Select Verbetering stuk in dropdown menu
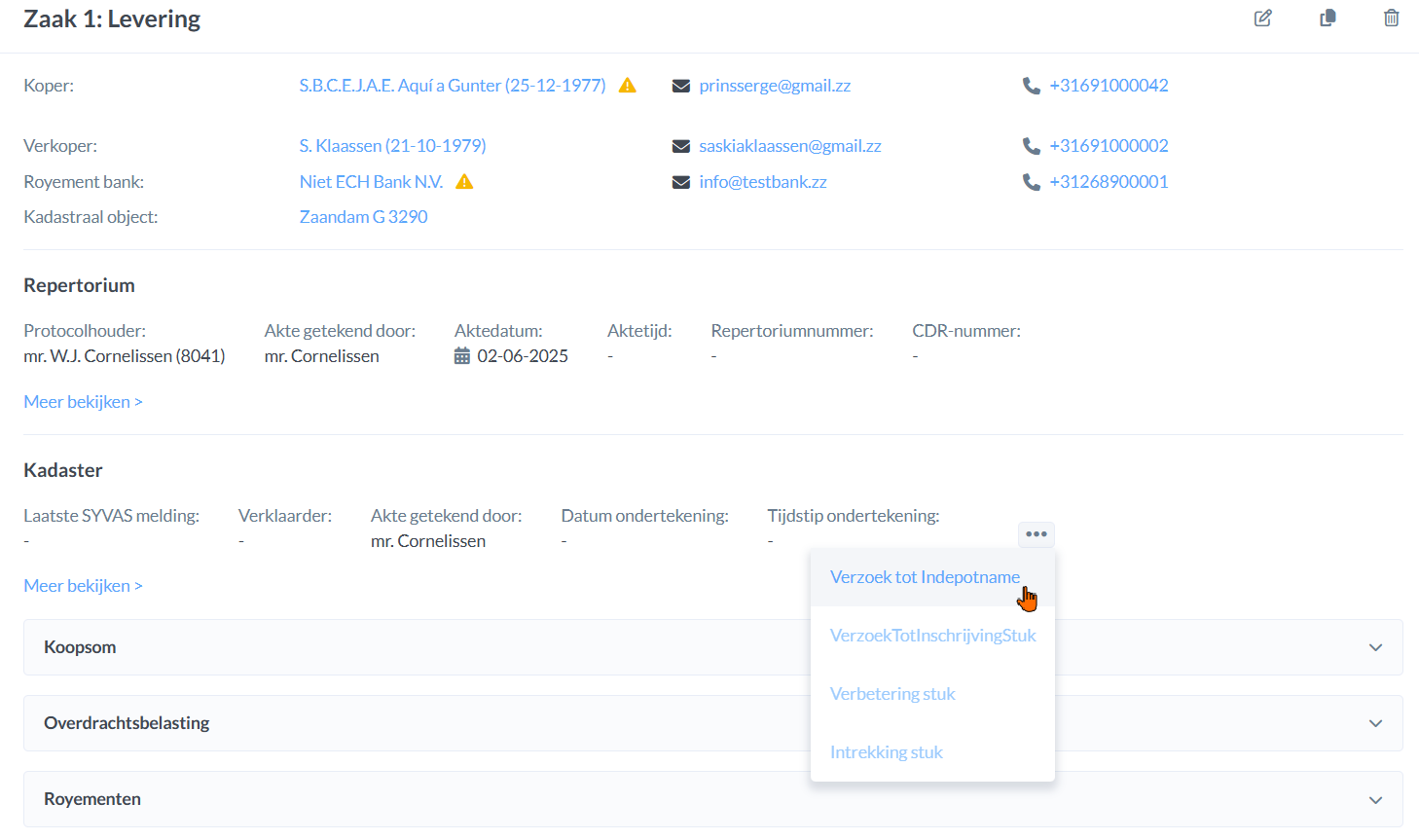Viewport: 1419px width, 840px height. click(x=891, y=694)
